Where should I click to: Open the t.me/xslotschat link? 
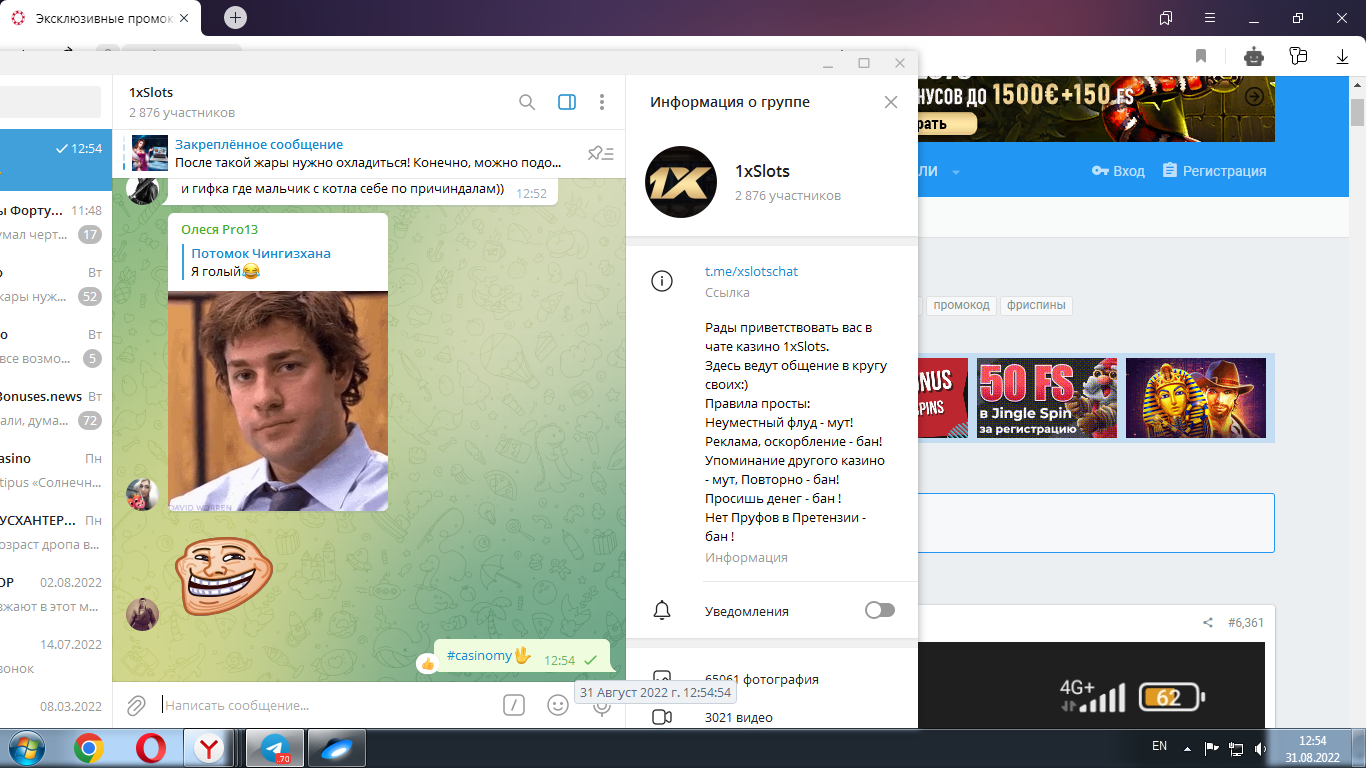click(751, 271)
